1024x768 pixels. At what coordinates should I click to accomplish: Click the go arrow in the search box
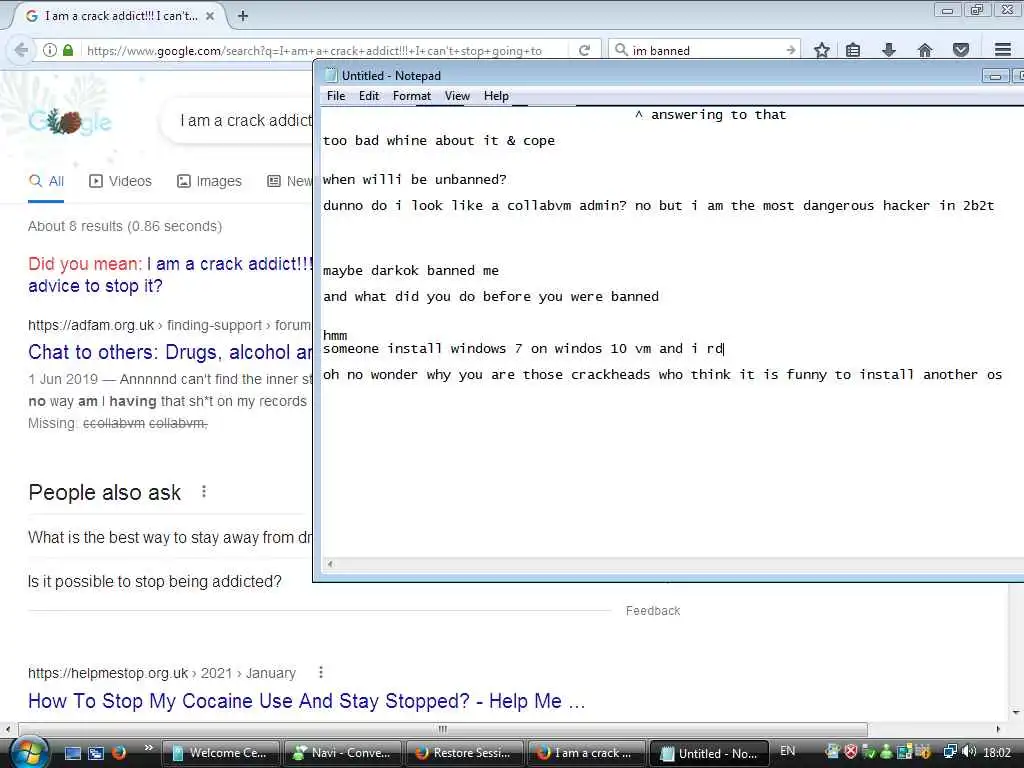[x=791, y=50]
